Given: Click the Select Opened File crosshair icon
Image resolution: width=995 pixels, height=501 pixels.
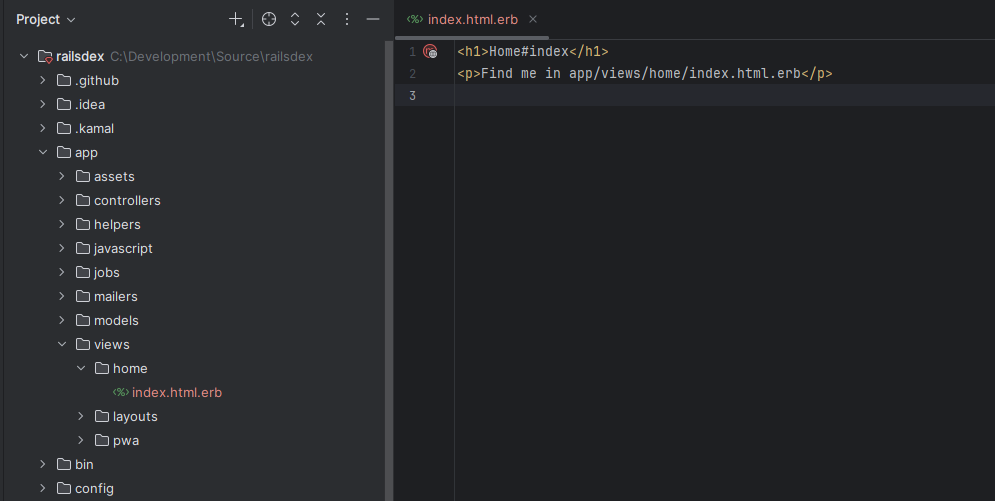Looking at the screenshot, I should [x=268, y=19].
